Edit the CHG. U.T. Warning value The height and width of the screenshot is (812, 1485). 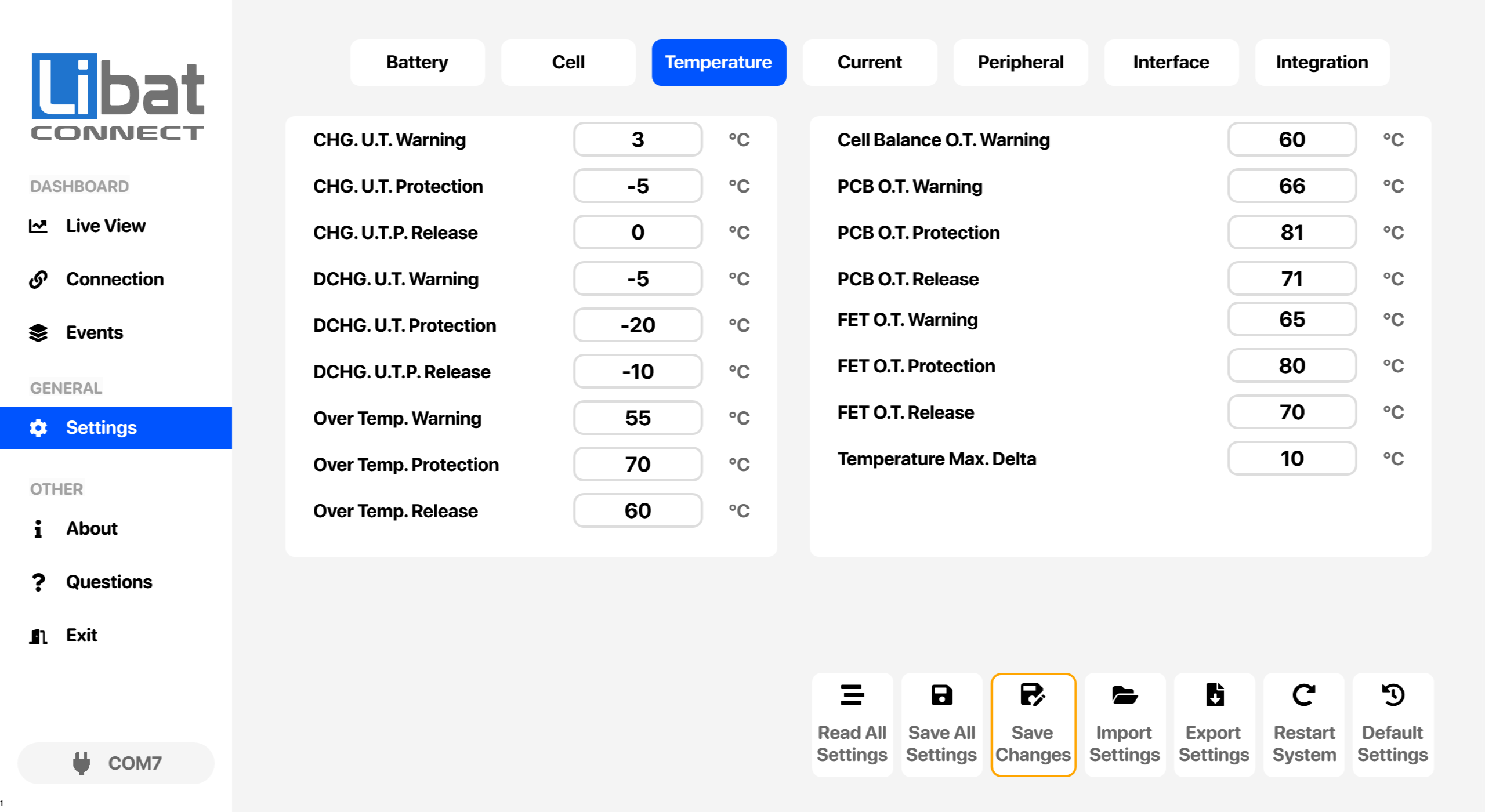pos(638,139)
